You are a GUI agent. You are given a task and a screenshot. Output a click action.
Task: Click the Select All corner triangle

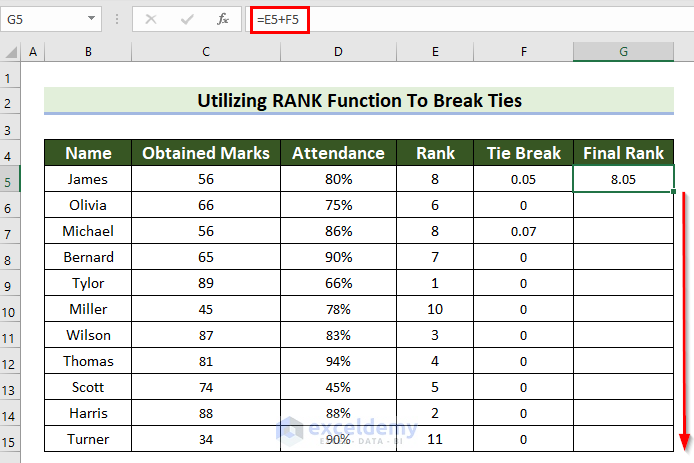point(11,52)
